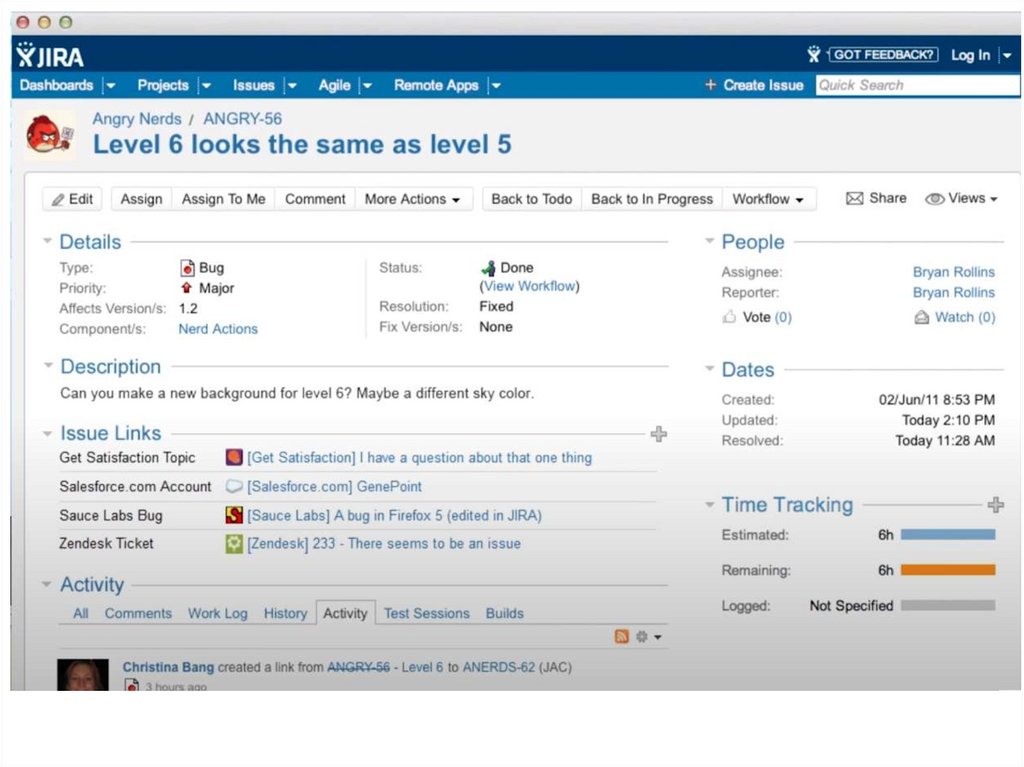Collapse the Issue Links section

pyautogui.click(x=47, y=433)
